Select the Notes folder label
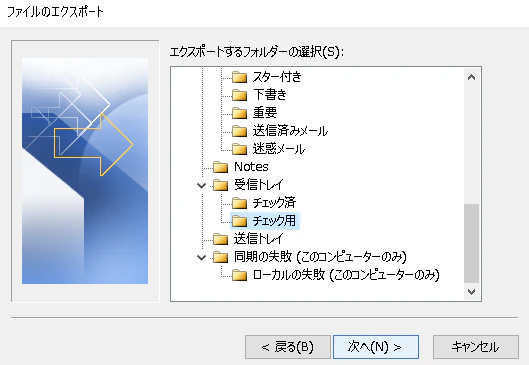This screenshot has height=365, width=529. (x=251, y=167)
